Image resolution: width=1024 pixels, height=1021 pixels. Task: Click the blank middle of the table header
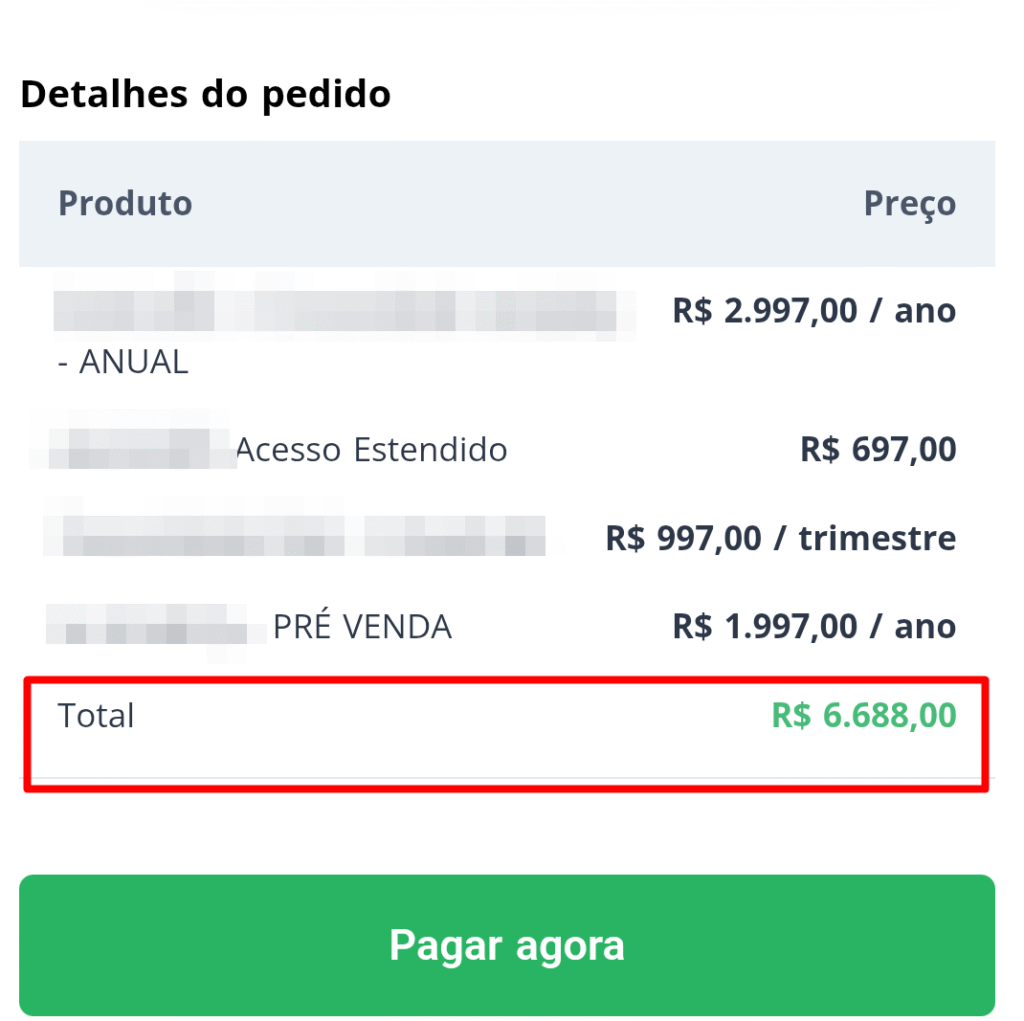520,204
